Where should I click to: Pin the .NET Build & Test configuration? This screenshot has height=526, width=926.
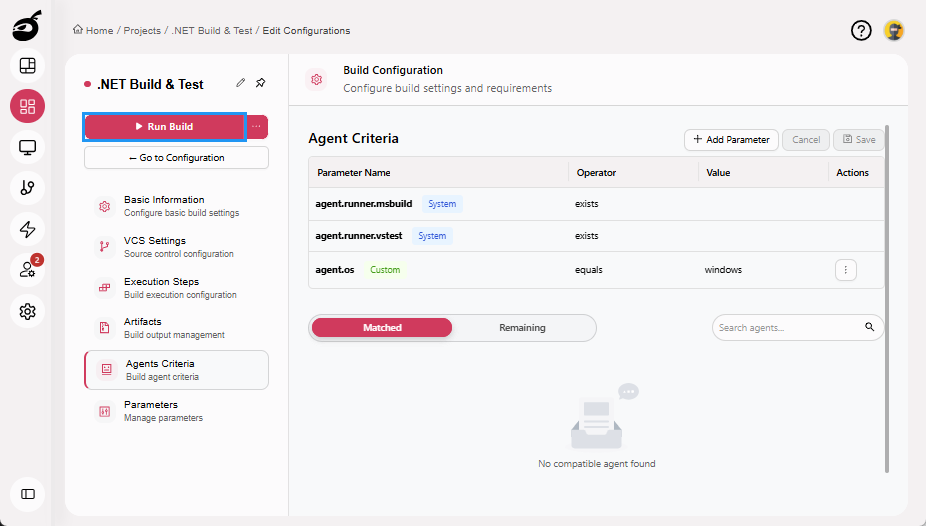[x=261, y=83]
